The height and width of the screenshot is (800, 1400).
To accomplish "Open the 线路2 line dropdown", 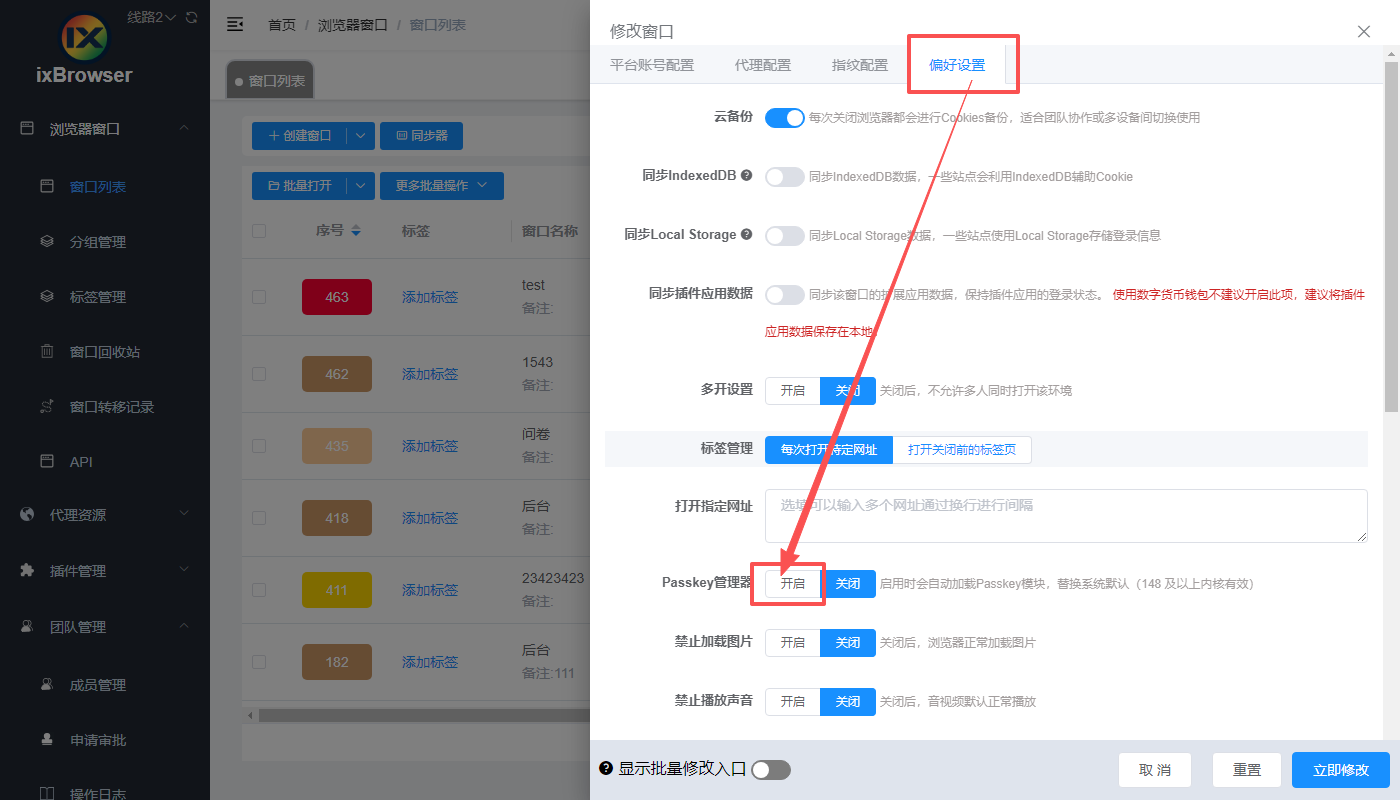I will point(152,17).
